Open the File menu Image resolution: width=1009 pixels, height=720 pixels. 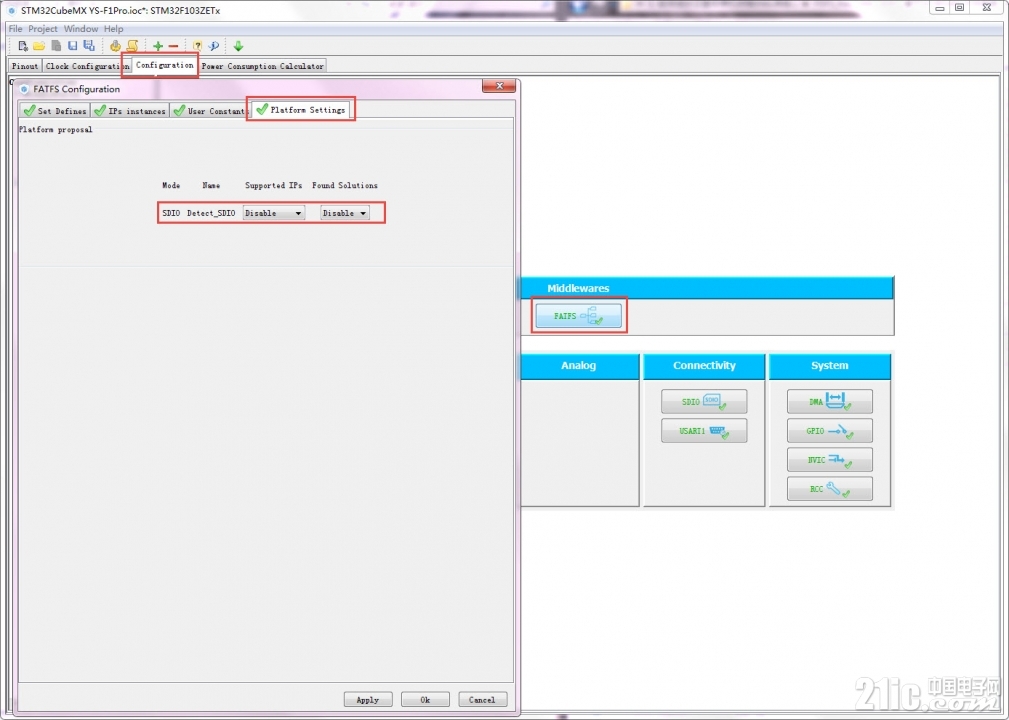click(15, 29)
